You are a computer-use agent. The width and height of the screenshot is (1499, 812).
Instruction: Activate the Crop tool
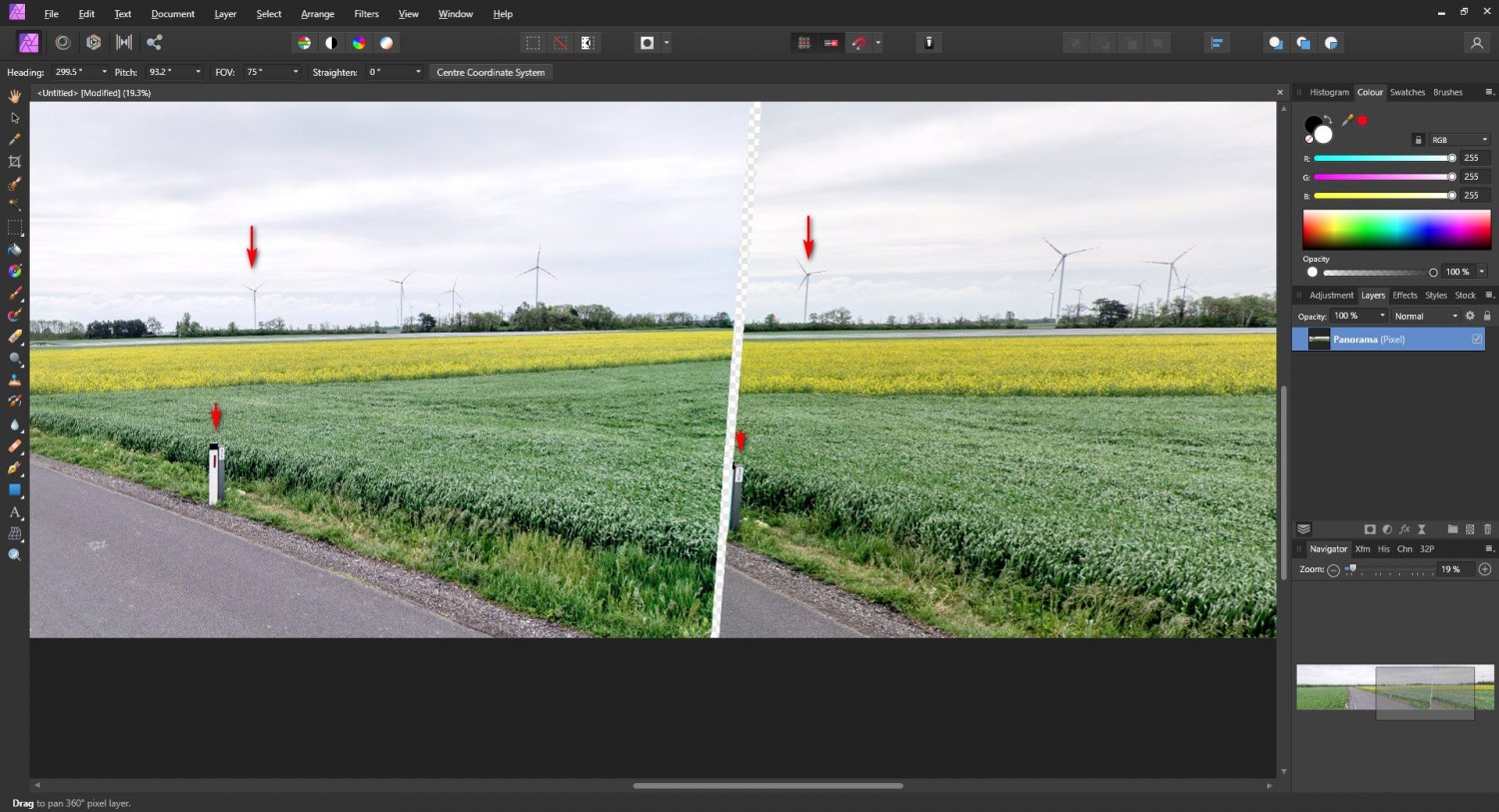tap(15, 161)
